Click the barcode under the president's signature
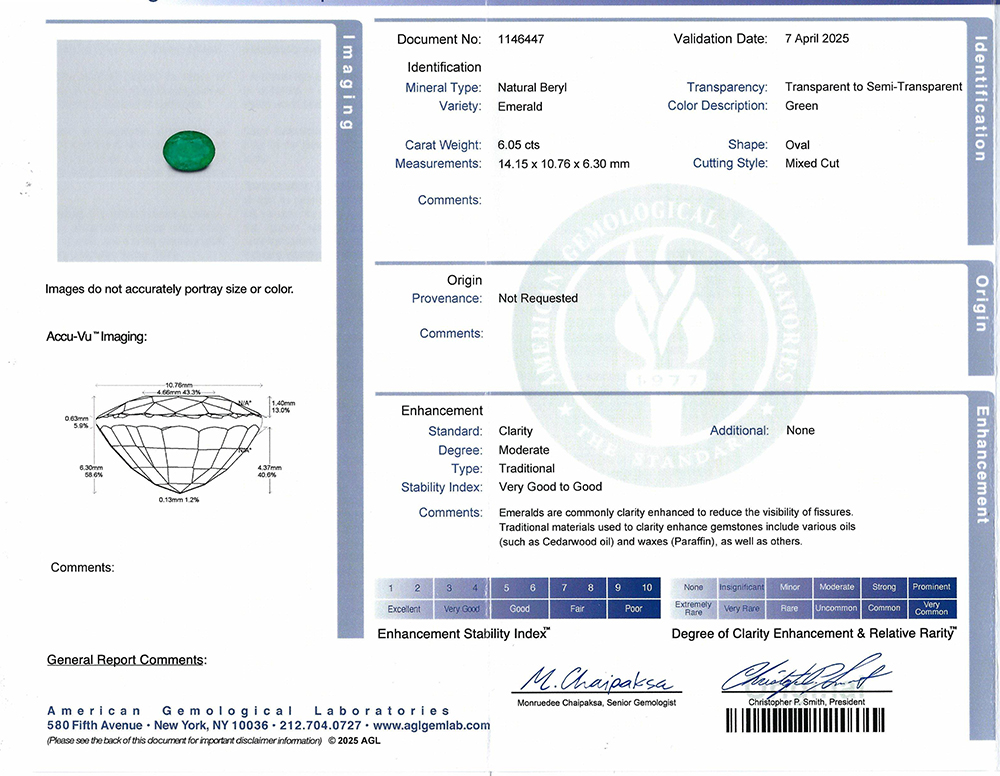The image size is (1000, 776). [805, 720]
